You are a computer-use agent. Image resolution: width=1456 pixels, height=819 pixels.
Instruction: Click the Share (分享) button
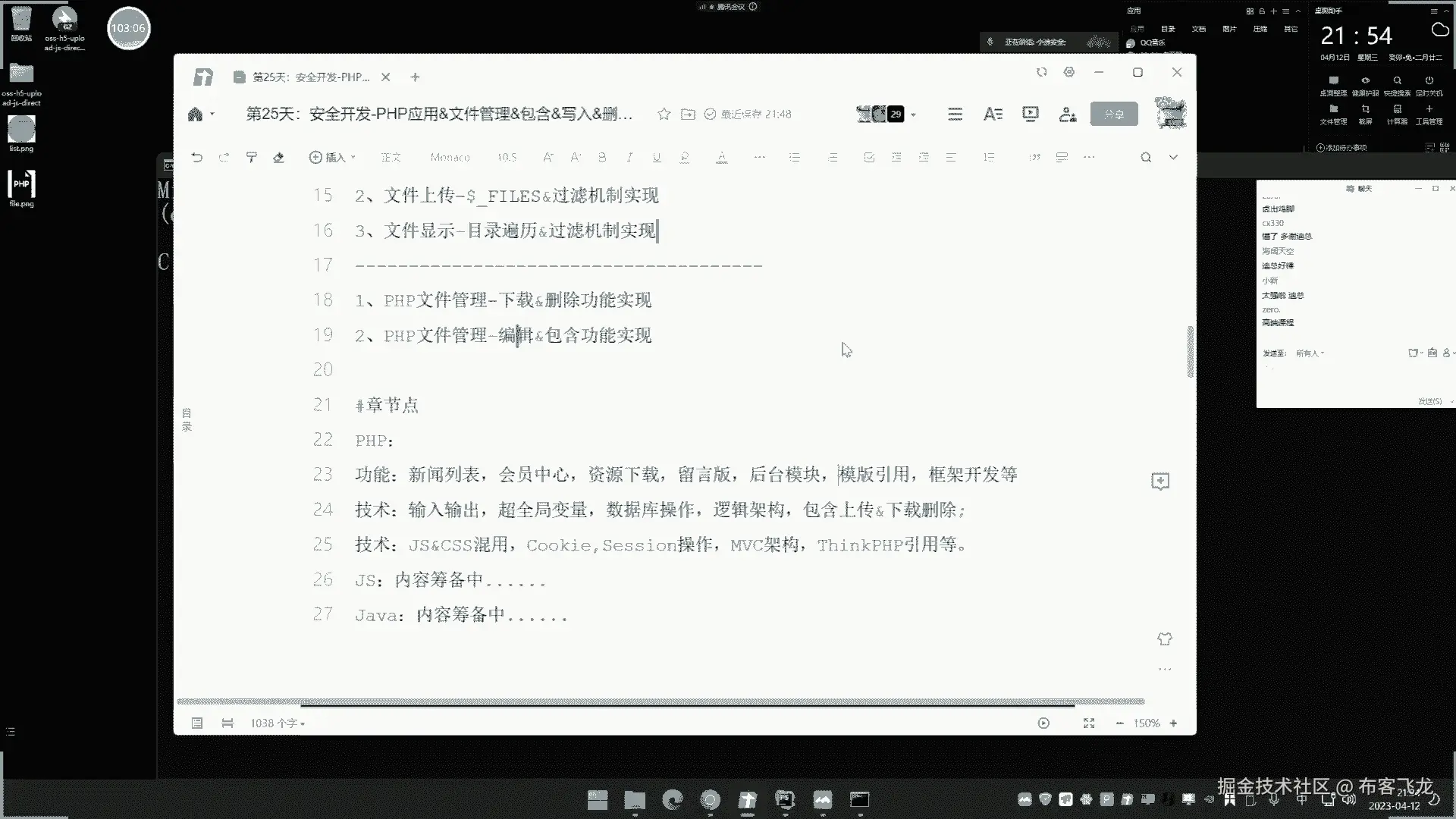click(1114, 114)
